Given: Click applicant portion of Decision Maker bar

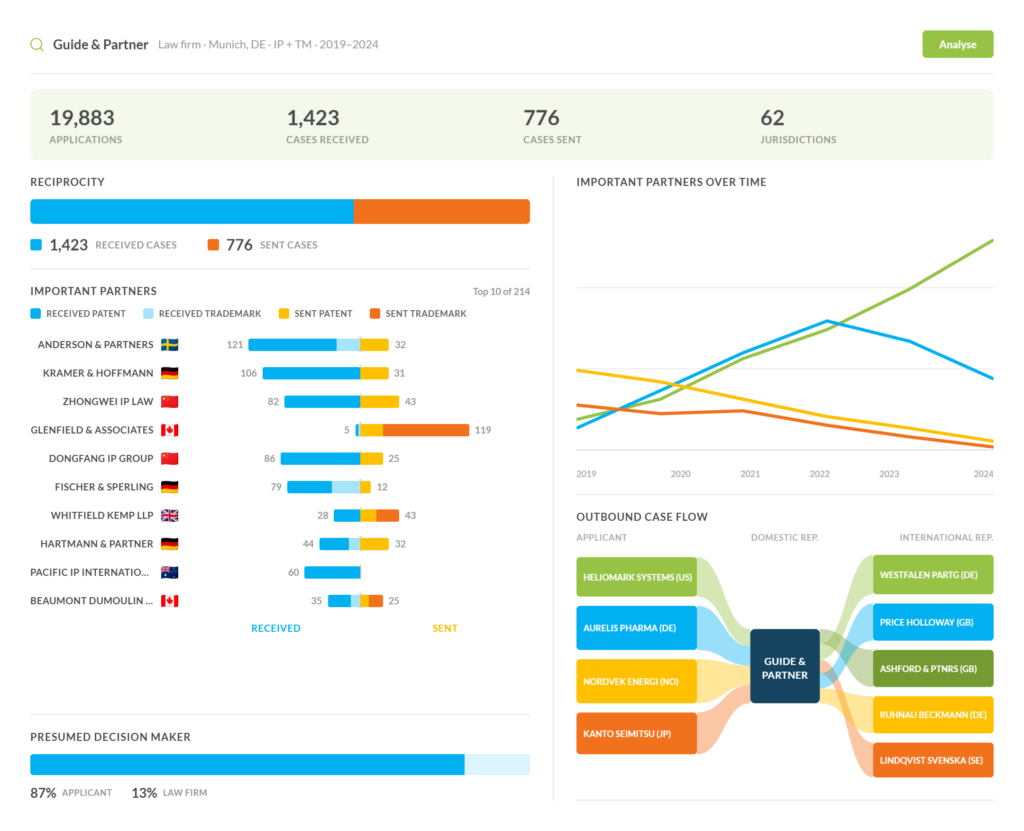Looking at the screenshot, I should pyautogui.click(x=248, y=764).
